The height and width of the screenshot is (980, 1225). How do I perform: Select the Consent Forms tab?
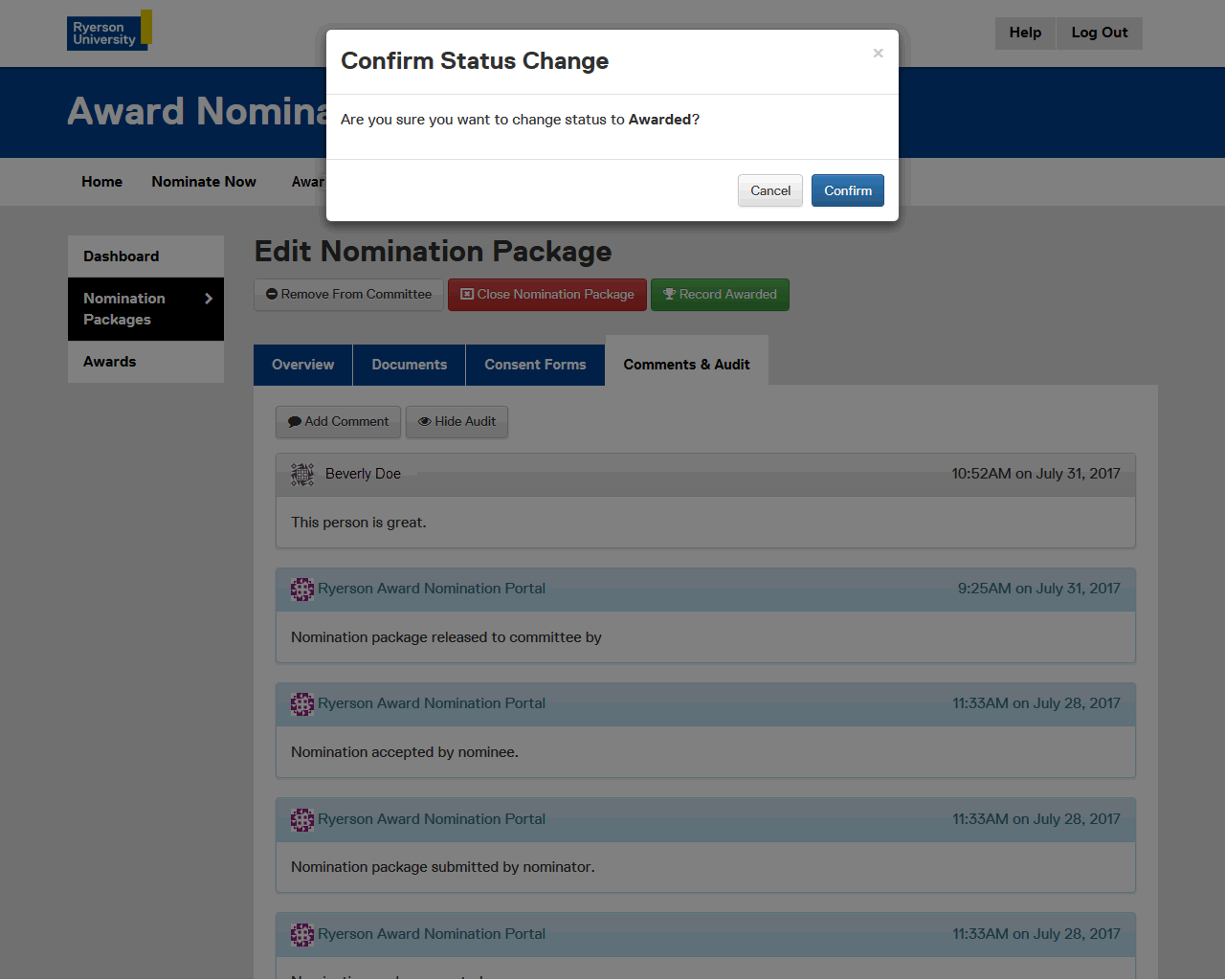[x=535, y=365]
